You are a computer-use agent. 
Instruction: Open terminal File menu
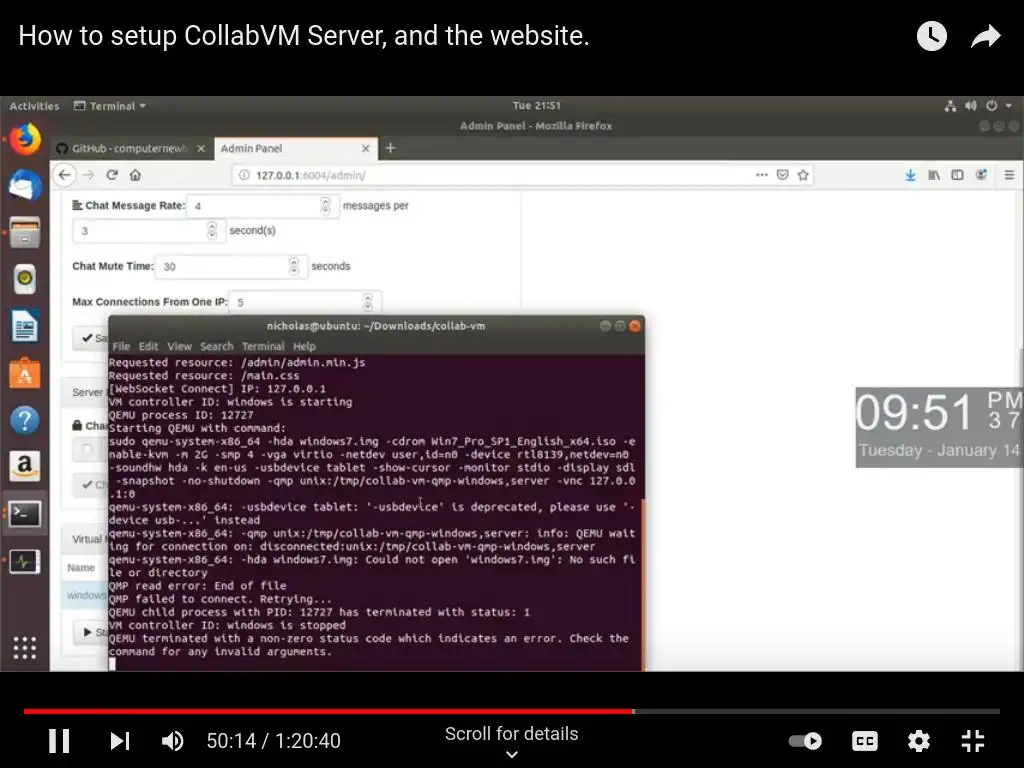click(x=121, y=346)
